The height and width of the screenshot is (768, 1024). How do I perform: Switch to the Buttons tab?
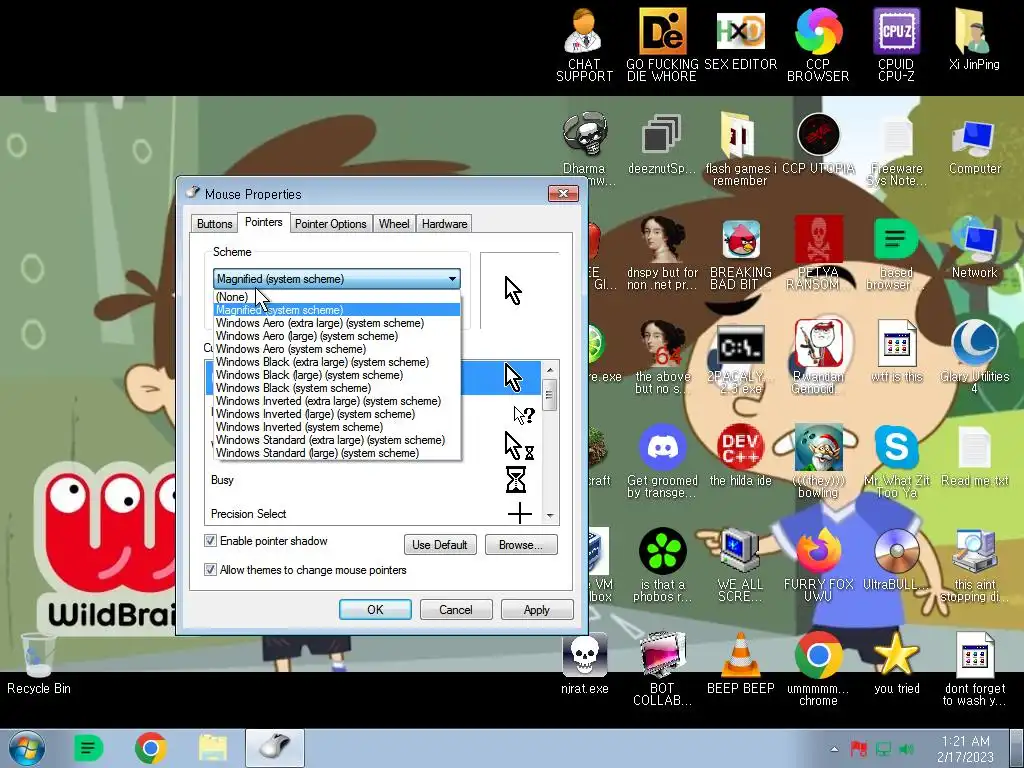pos(214,223)
